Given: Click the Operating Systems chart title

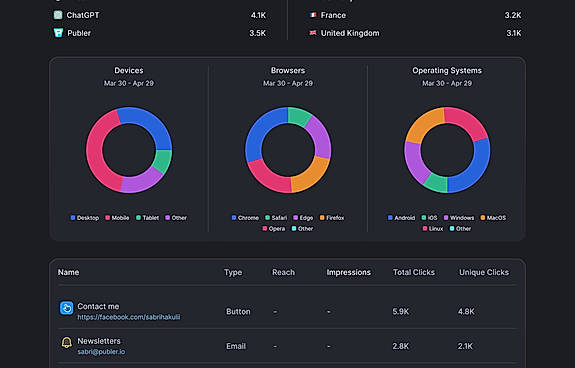Looking at the screenshot, I should tap(447, 70).
